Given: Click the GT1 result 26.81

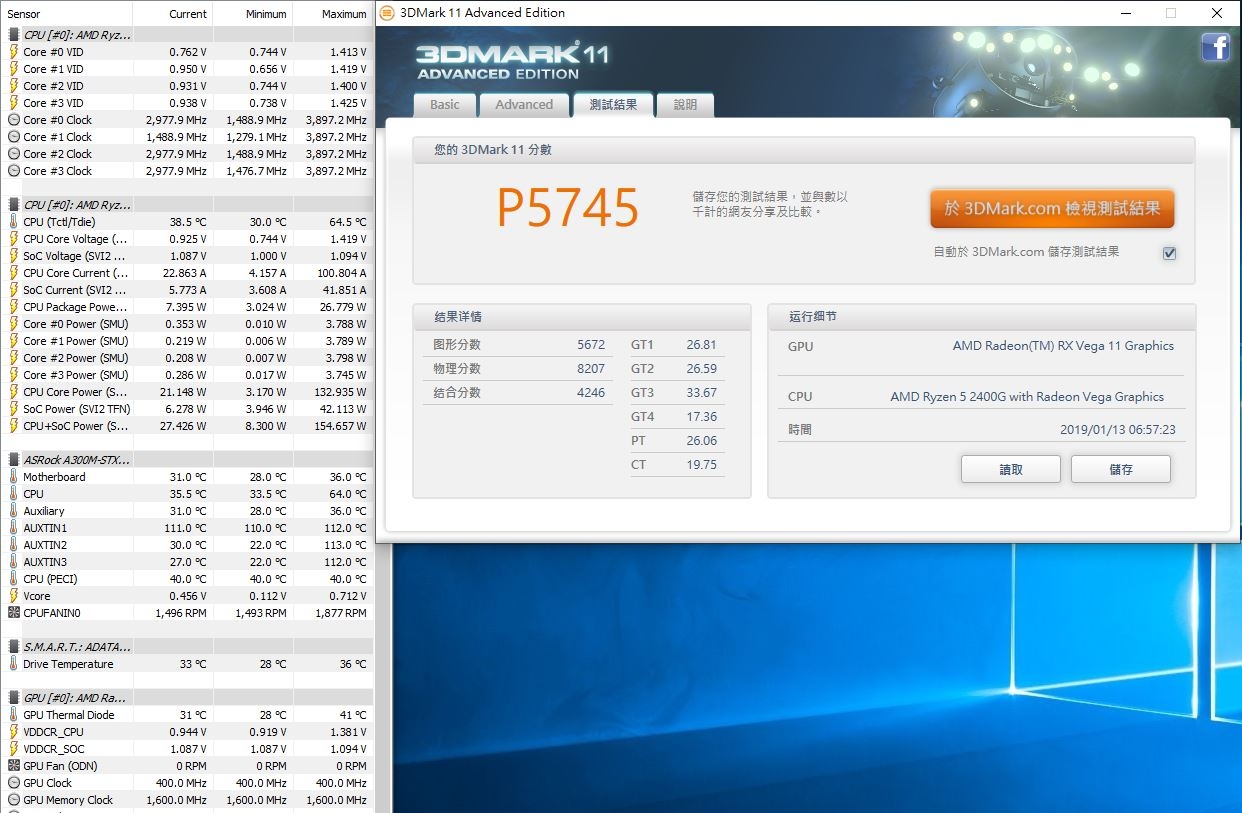Looking at the screenshot, I should pos(702,345).
